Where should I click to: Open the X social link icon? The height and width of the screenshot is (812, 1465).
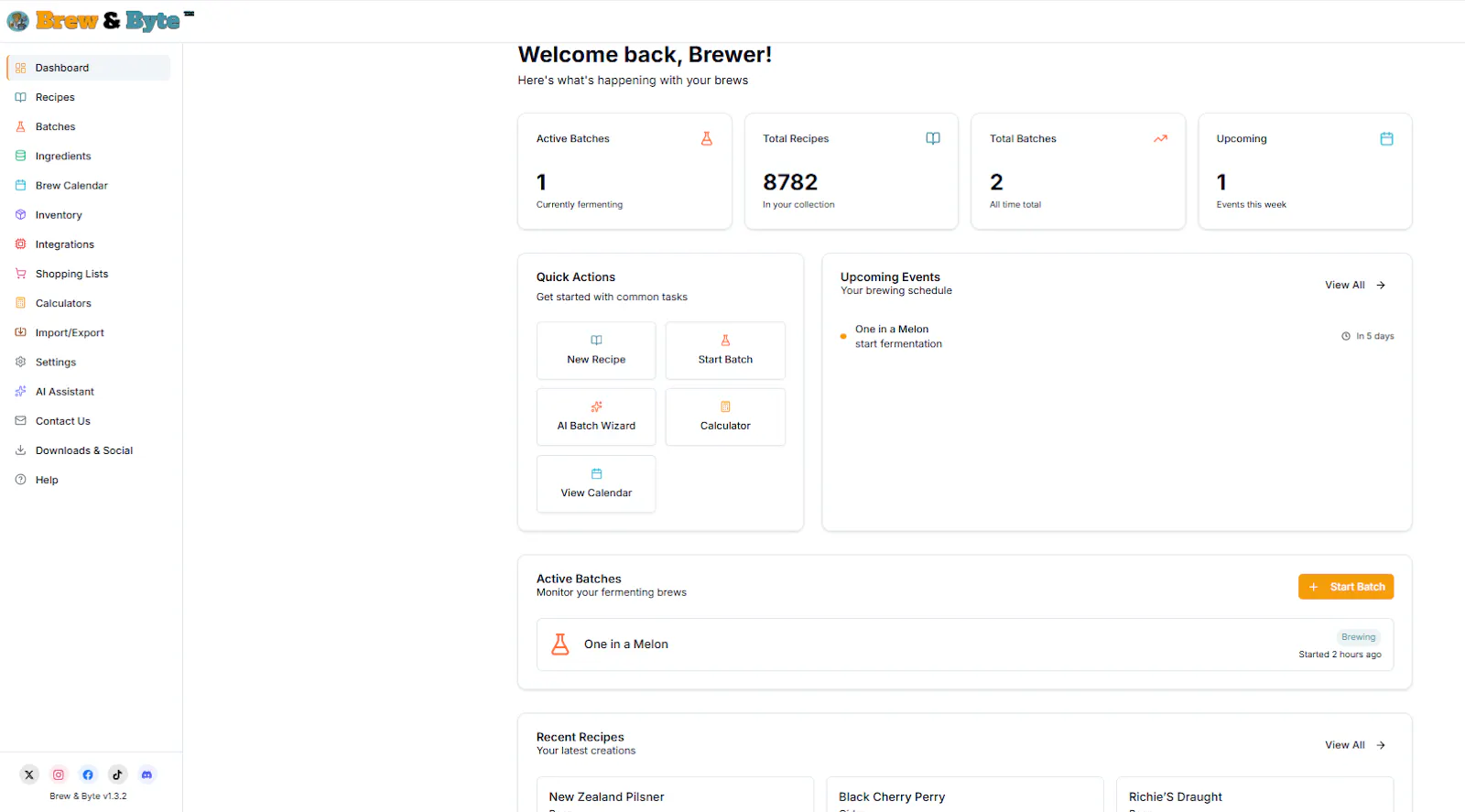click(29, 774)
